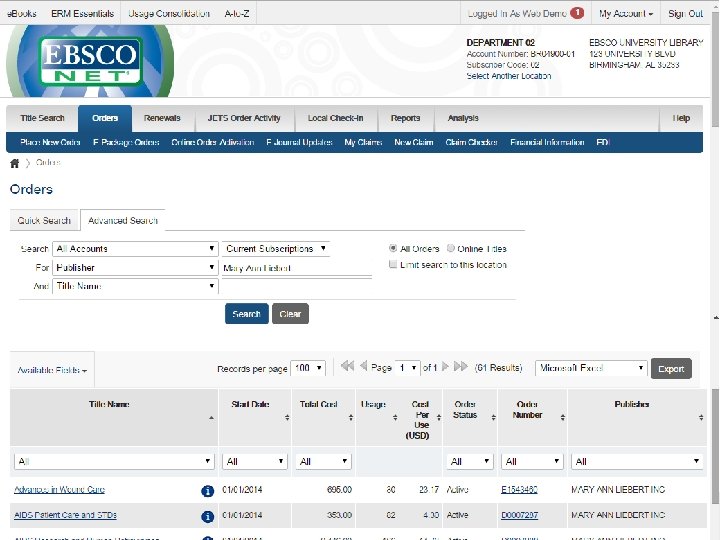Open the page number dropdown
Screen dimensions: 720x540
pos(408,368)
